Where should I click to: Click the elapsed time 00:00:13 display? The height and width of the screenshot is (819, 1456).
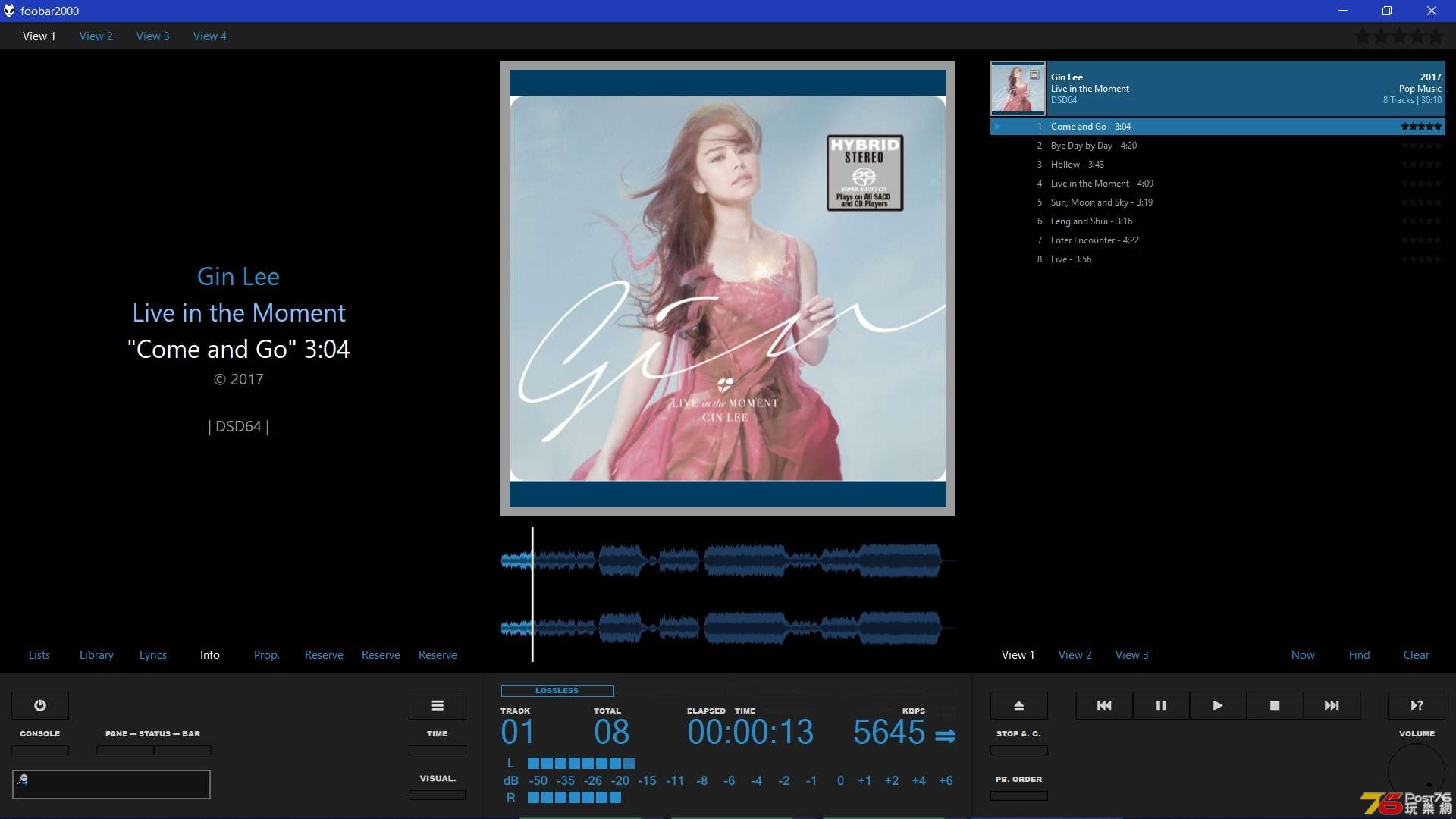[750, 732]
